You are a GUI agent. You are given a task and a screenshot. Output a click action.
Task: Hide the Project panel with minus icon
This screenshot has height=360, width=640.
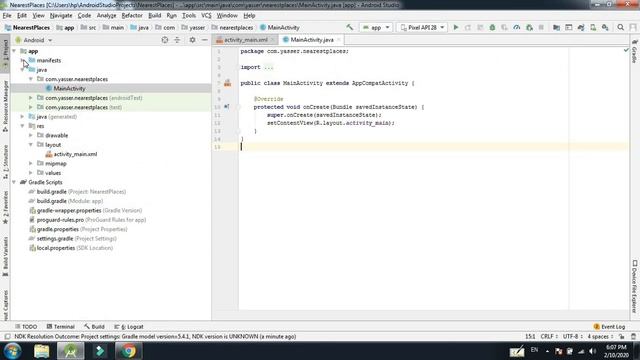click(204, 40)
